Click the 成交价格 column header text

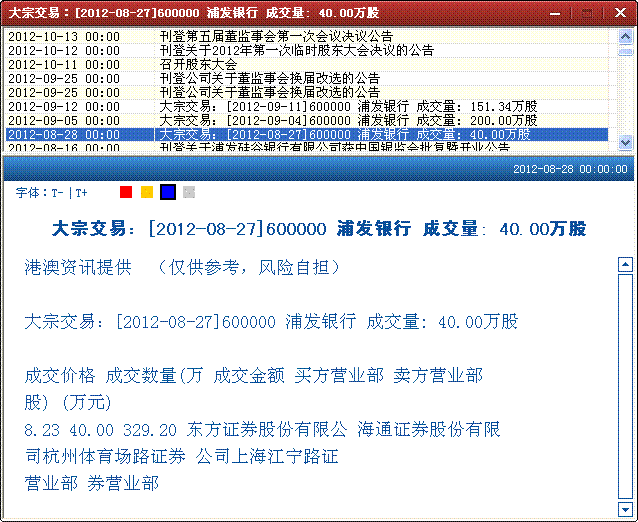[60, 376]
